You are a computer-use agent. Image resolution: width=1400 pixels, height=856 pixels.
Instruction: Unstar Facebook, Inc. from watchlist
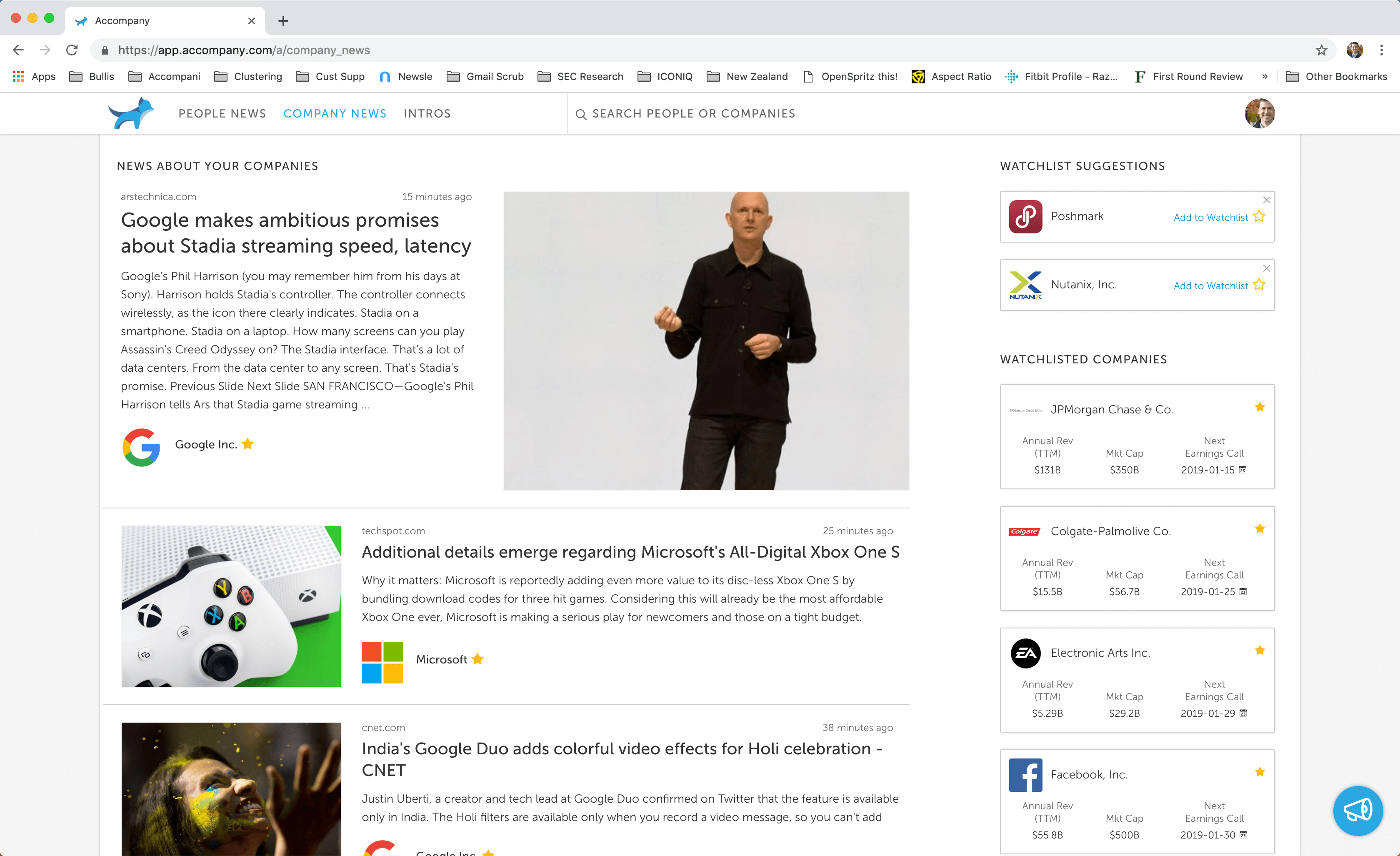tap(1260, 772)
